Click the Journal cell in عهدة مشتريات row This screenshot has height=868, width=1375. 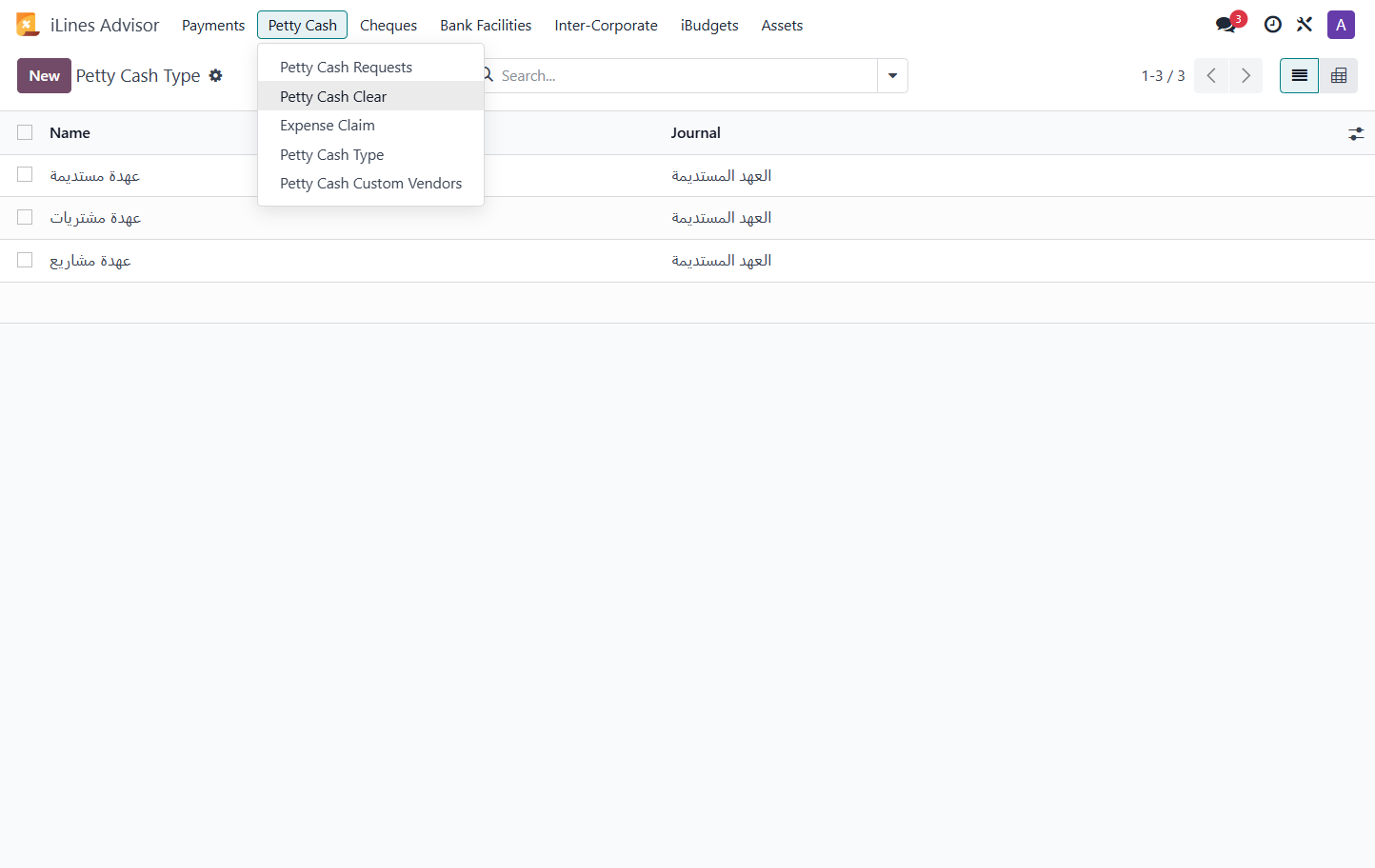pyautogui.click(x=721, y=218)
